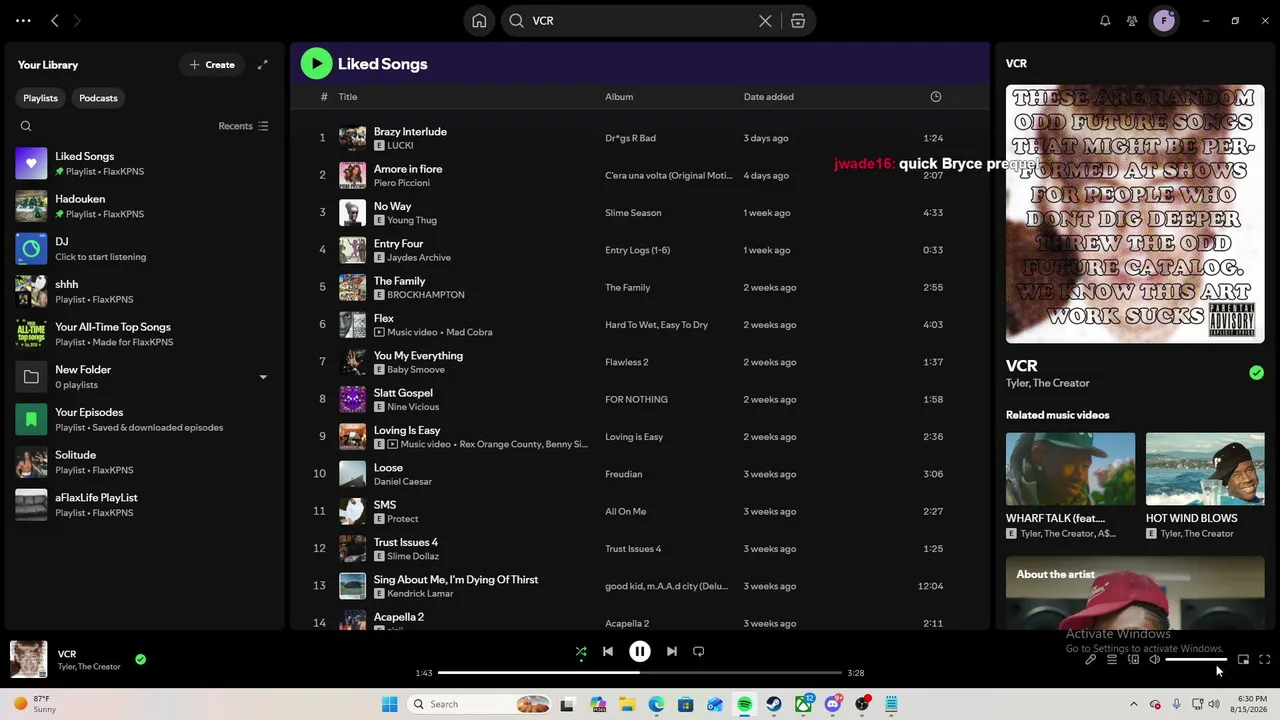The width and height of the screenshot is (1280, 720).
Task: Open File Explorer from the taskbar
Action: (627, 704)
